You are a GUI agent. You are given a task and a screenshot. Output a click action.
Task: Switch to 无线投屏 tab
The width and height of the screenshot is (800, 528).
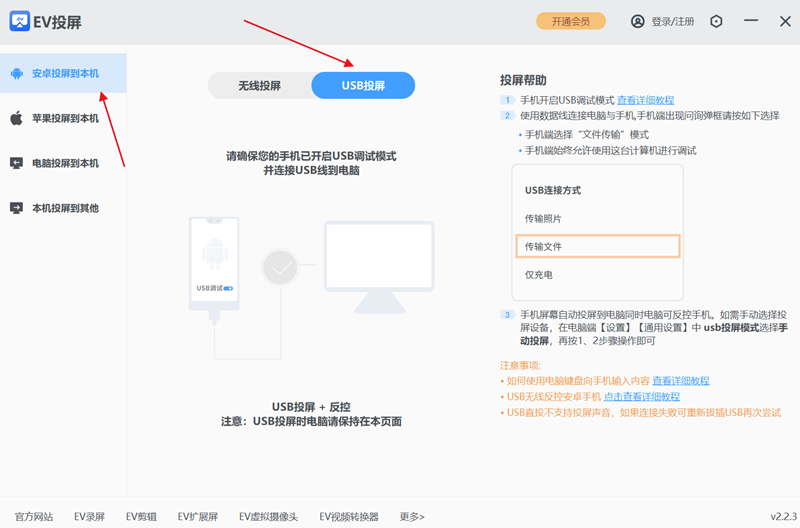coord(260,86)
